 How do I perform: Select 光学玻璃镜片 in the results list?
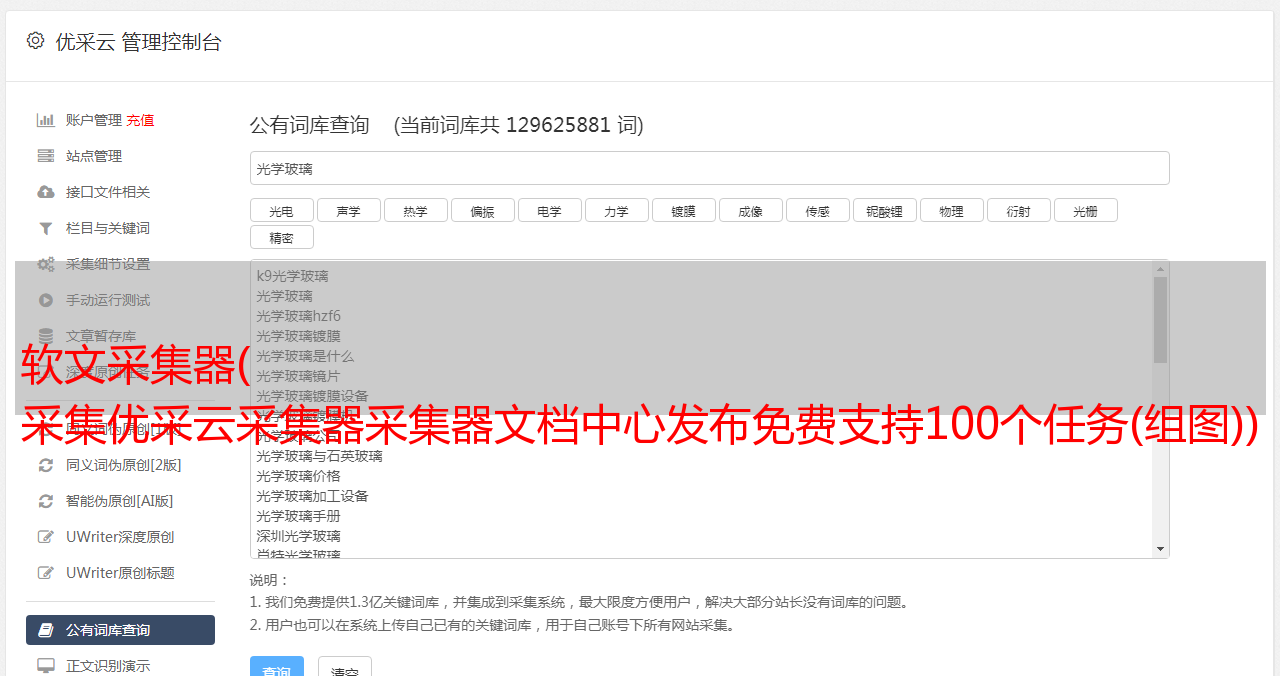tap(298, 376)
